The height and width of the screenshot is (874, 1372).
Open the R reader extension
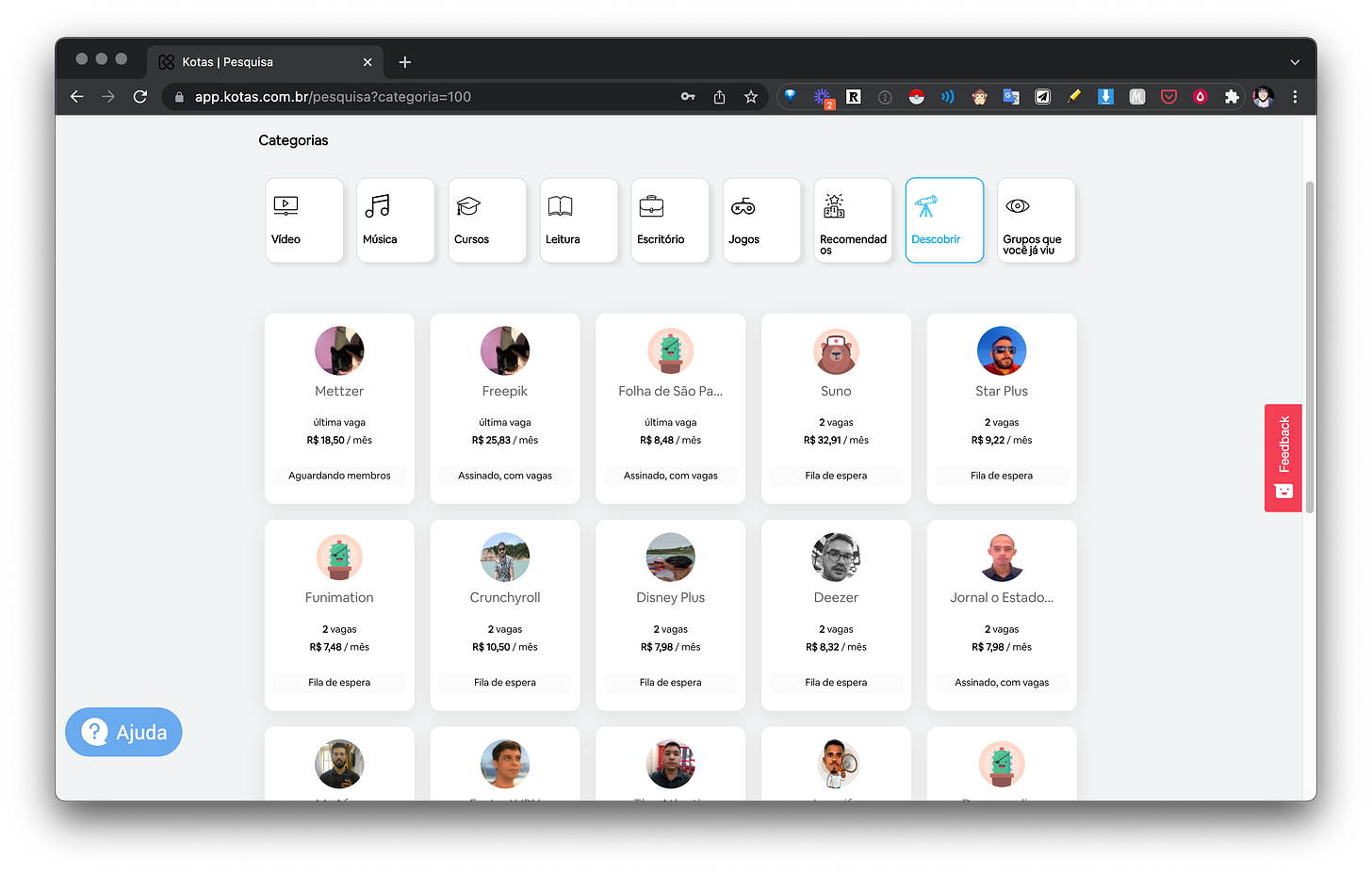tap(853, 96)
